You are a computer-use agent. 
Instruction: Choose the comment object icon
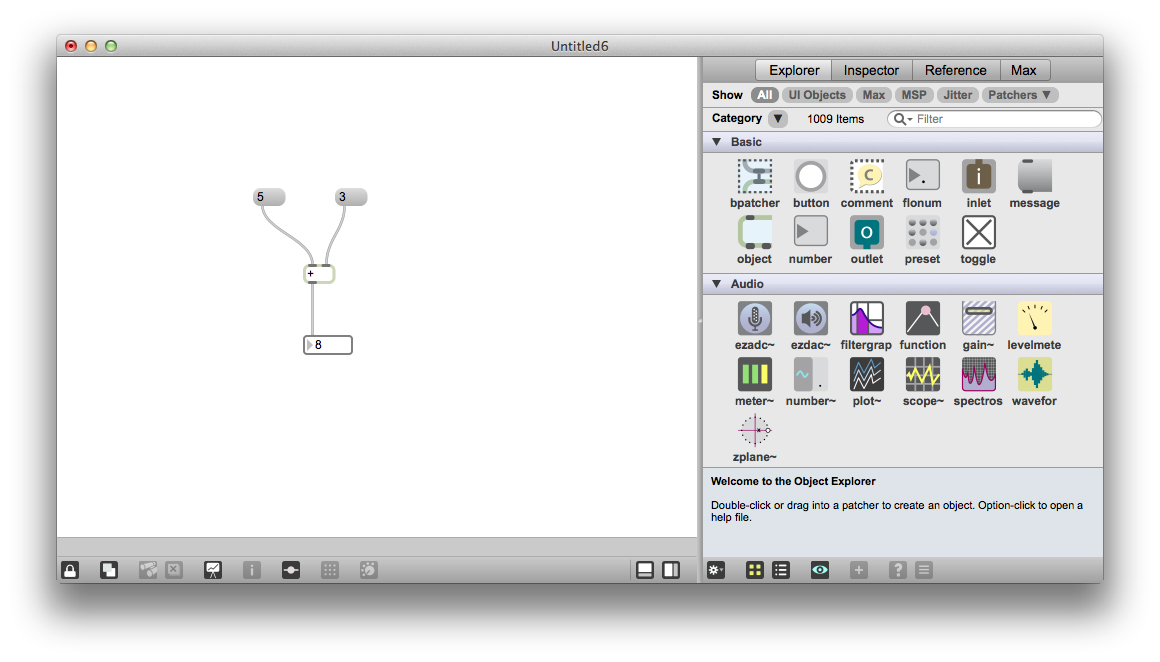866,177
